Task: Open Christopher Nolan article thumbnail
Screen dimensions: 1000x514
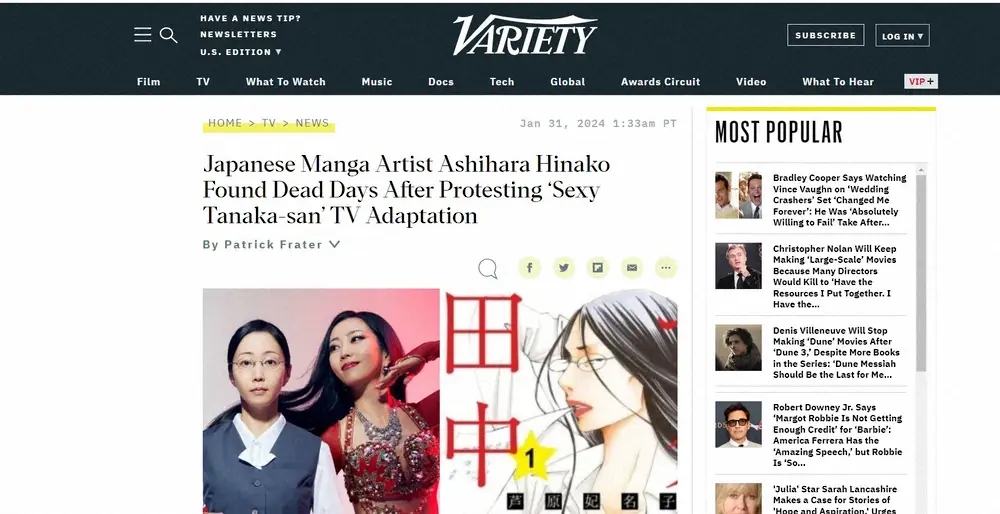Action: coord(738,266)
